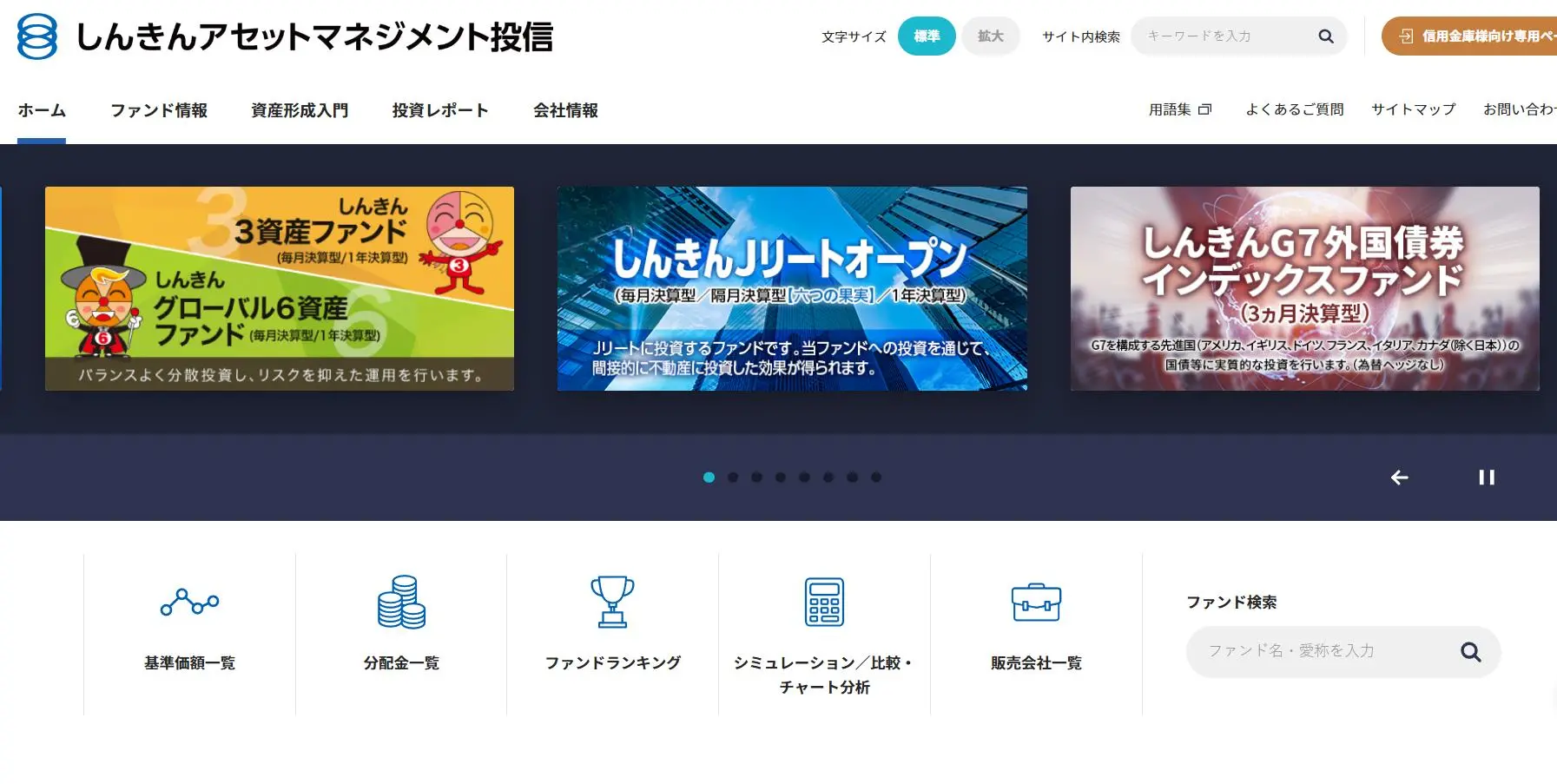This screenshot has width=1557, height=784.
Task: Open 基準価額一覧 line chart icon
Action: (189, 602)
